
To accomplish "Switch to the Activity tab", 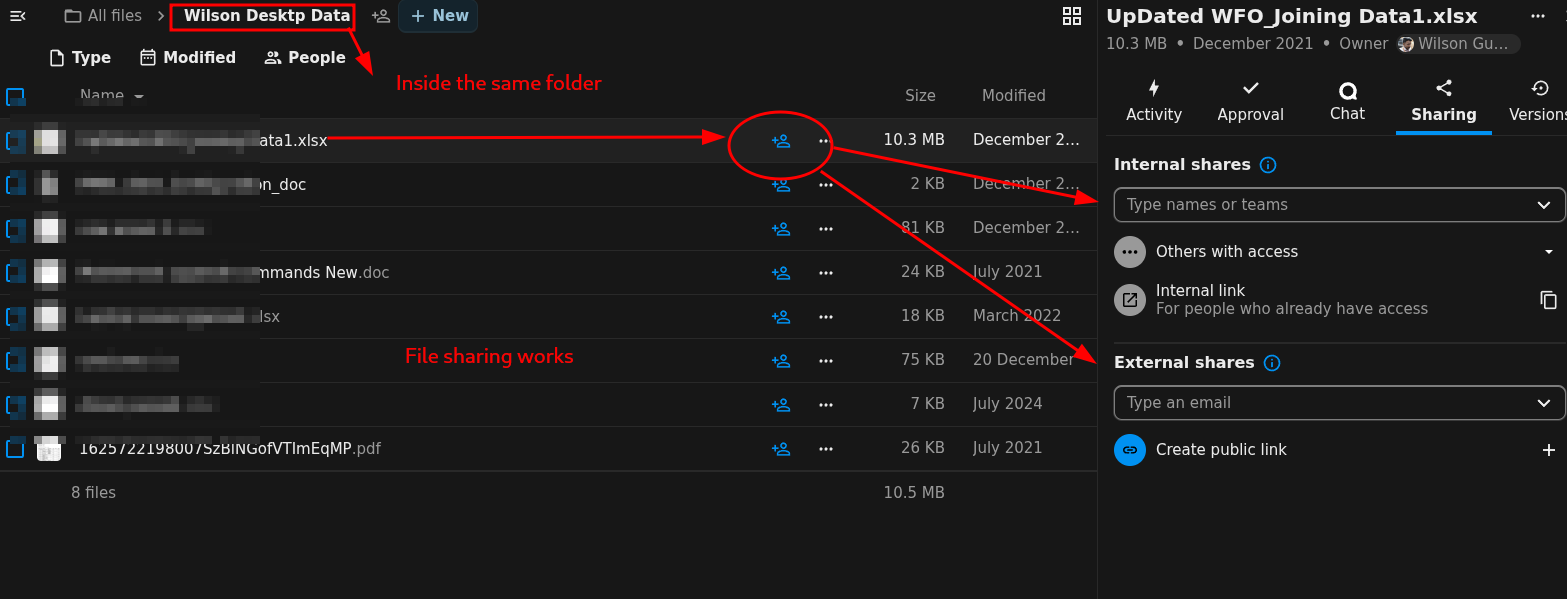I will click(x=1153, y=101).
